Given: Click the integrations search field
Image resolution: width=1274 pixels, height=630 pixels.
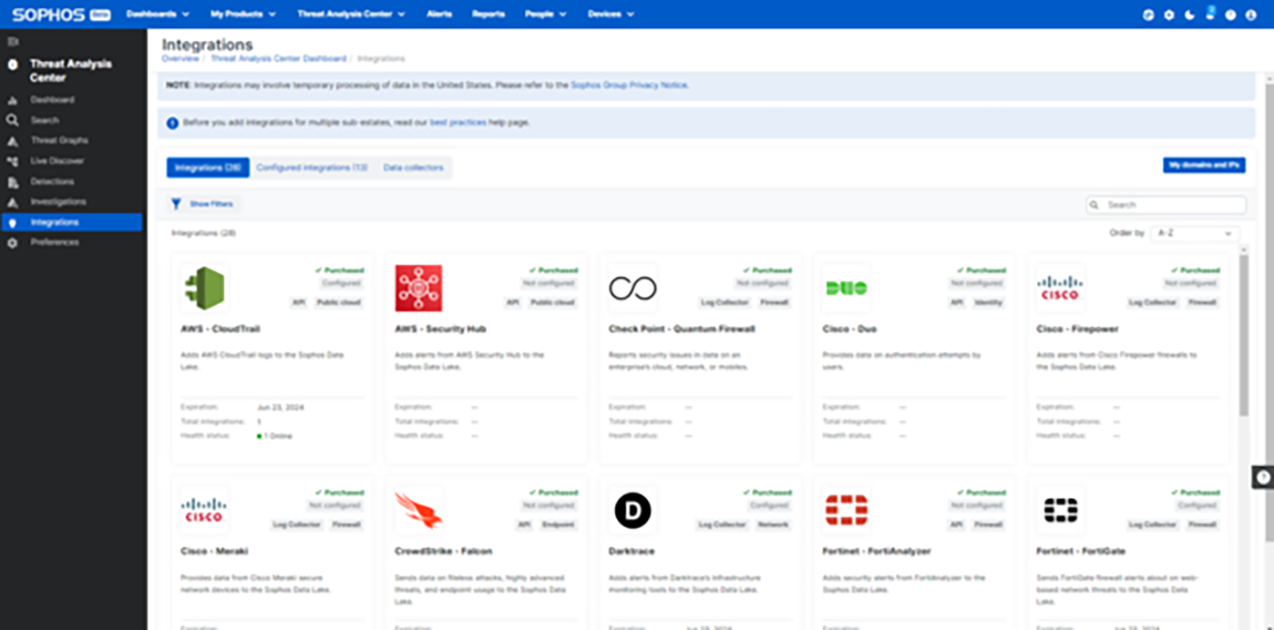Looking at the screenshot, I should click(1165, 204).
